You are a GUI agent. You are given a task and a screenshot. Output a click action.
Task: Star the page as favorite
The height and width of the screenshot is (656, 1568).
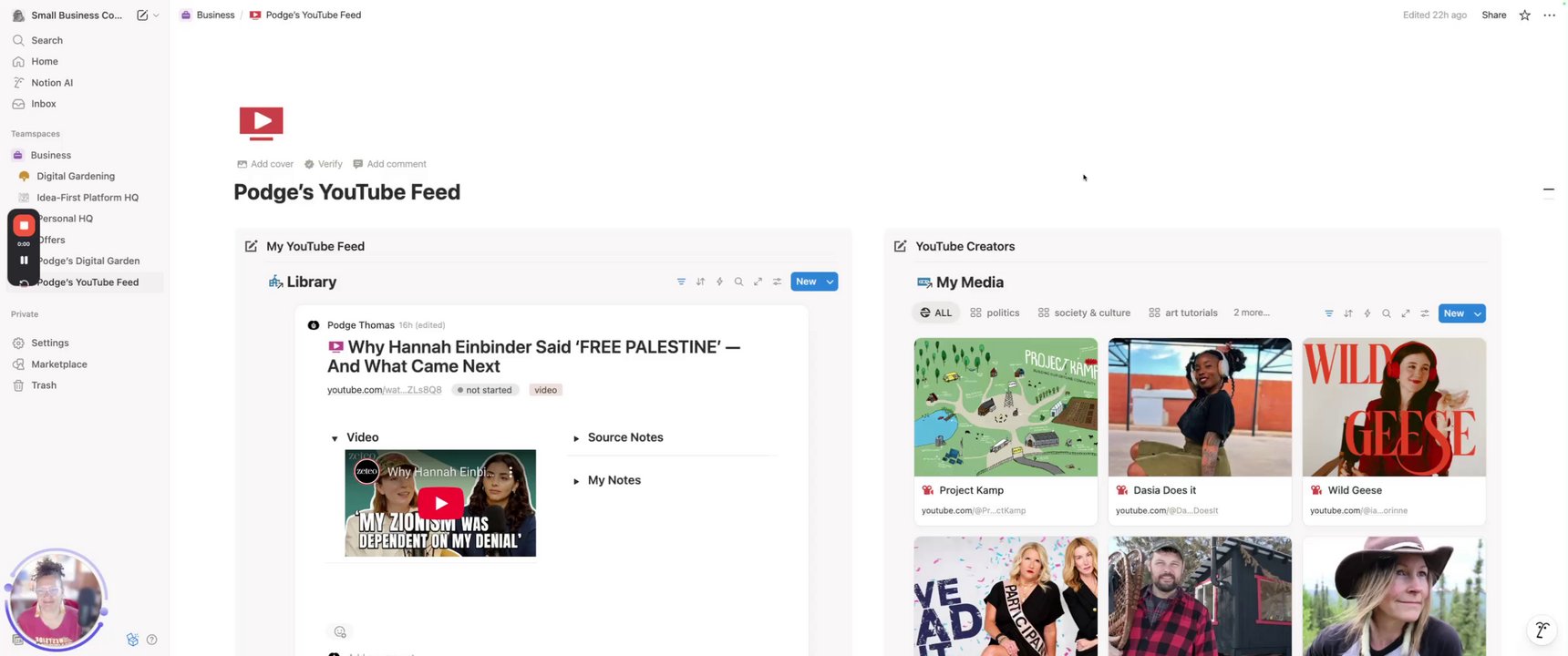[x=1524, y=15]
